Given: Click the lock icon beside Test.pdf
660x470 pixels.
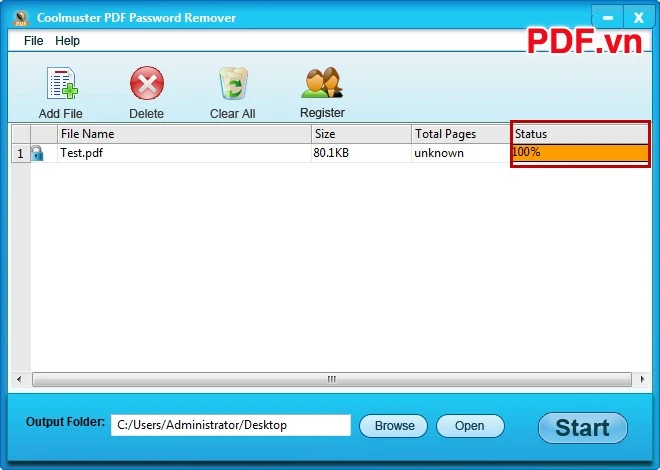Looking at the screenshot, I should point(37,153).
